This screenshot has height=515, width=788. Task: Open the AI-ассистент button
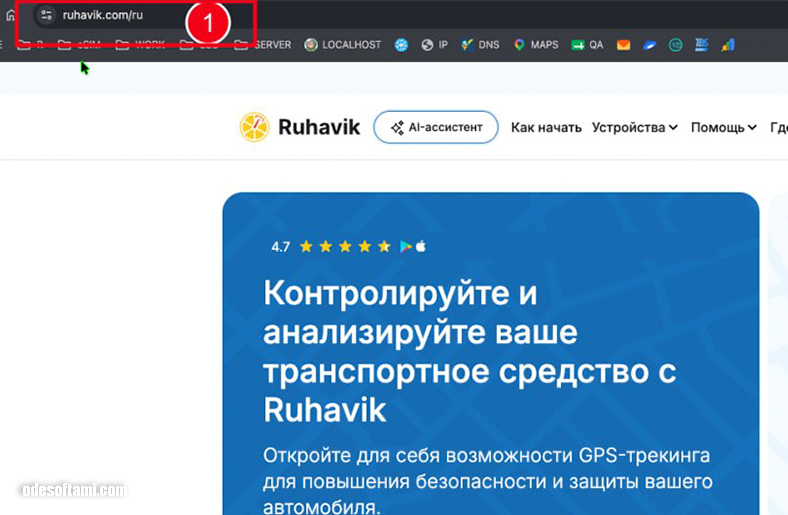tap(436, 127)
